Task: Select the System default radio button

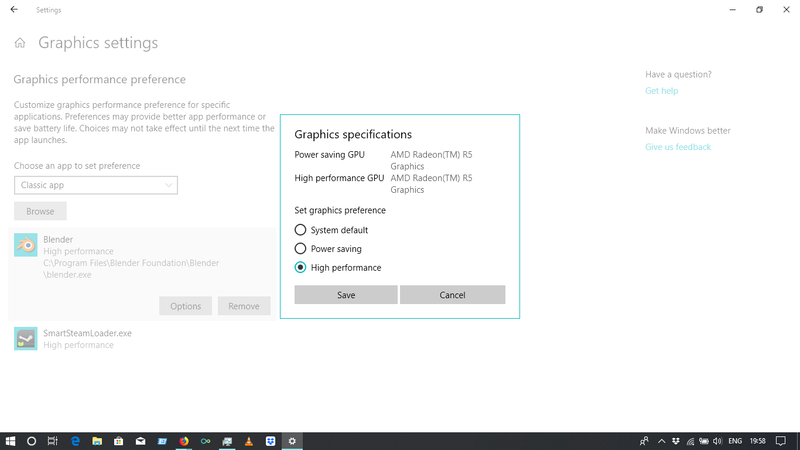Action: click(x=300, y=230)
